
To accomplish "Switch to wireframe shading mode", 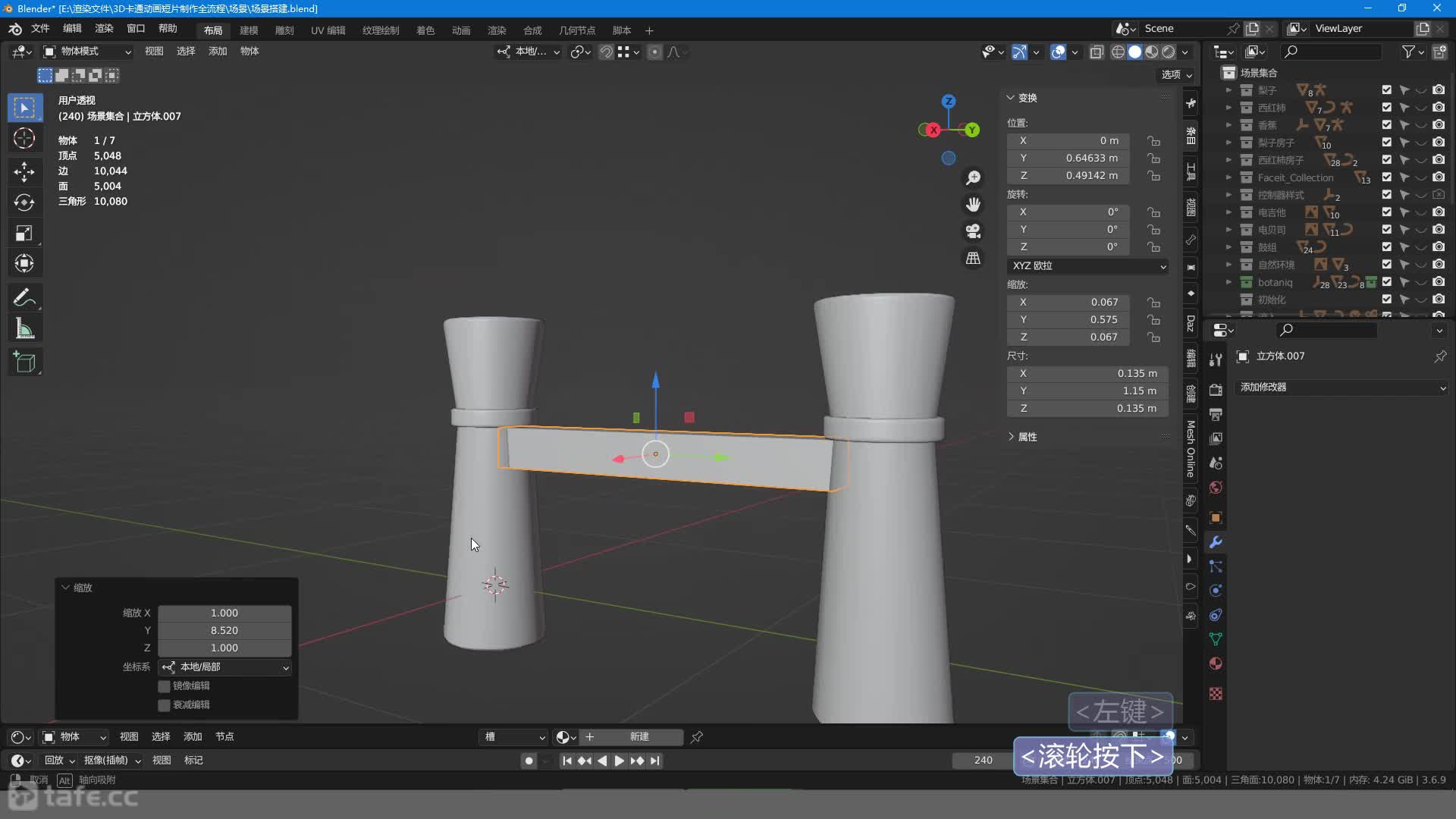I will 1118,52.
